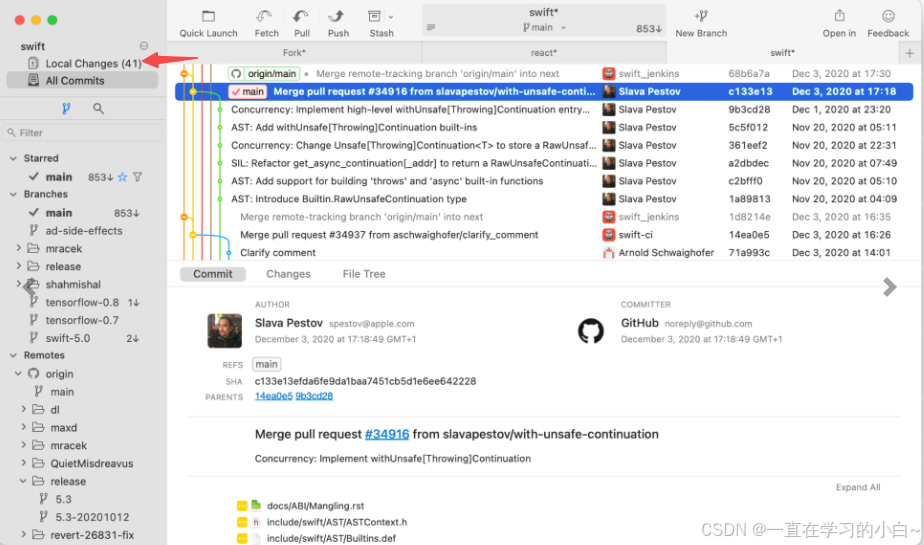Collapse the Starred section
Screen dimensions: 924x545
[14, 158]
